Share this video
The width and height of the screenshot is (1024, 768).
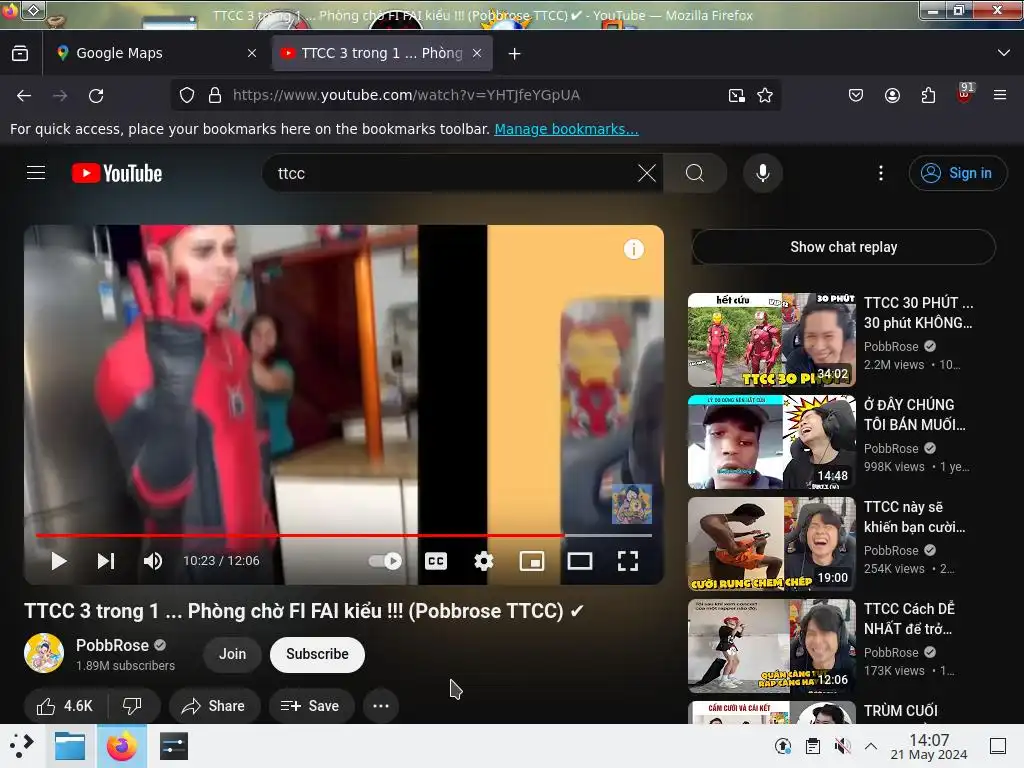(x=214, y=706)
